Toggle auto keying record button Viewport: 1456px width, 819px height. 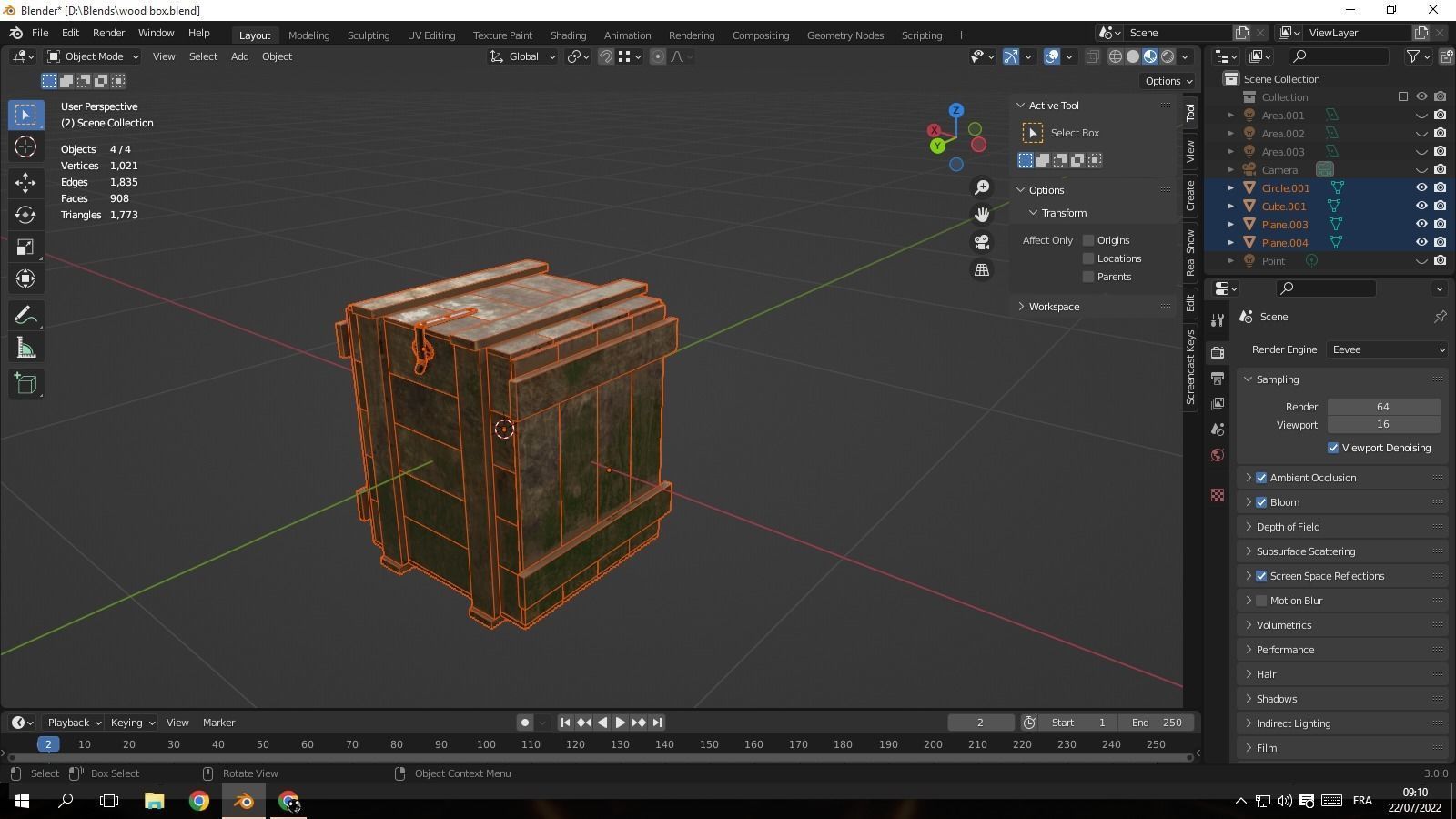(x=524, y=723)
